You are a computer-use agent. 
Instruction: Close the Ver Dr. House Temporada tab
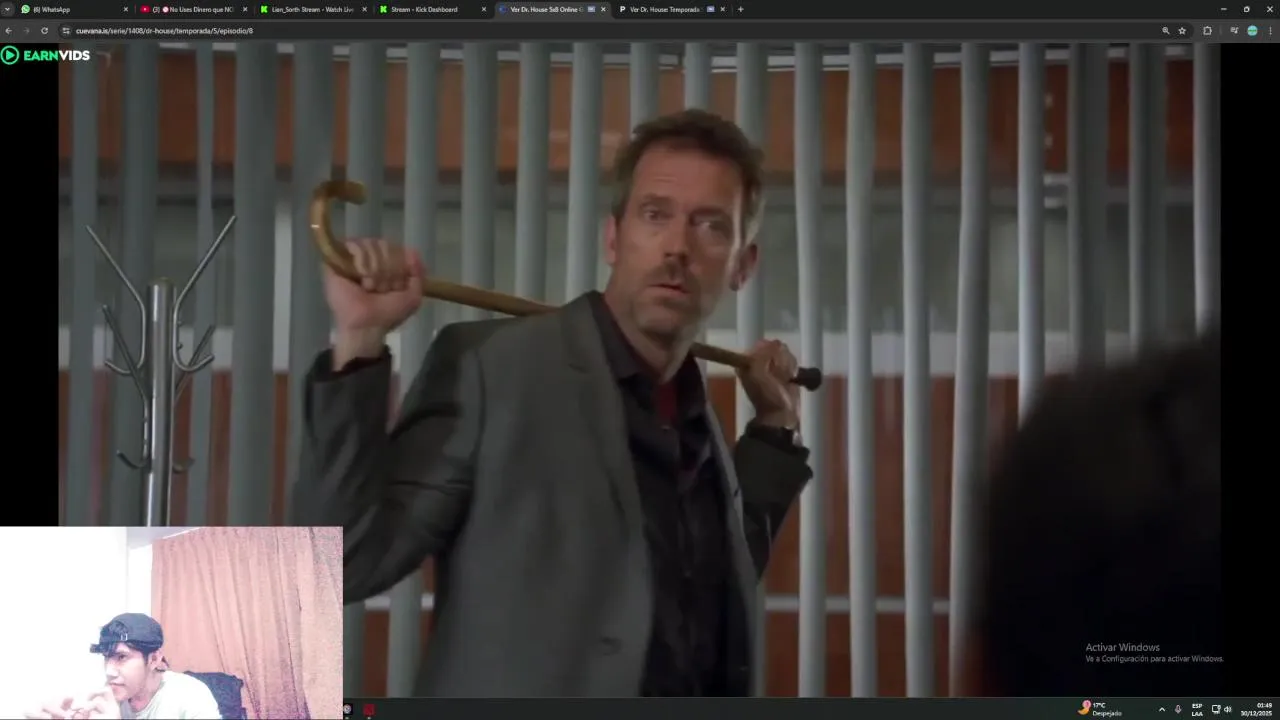[x=722, y=9]
